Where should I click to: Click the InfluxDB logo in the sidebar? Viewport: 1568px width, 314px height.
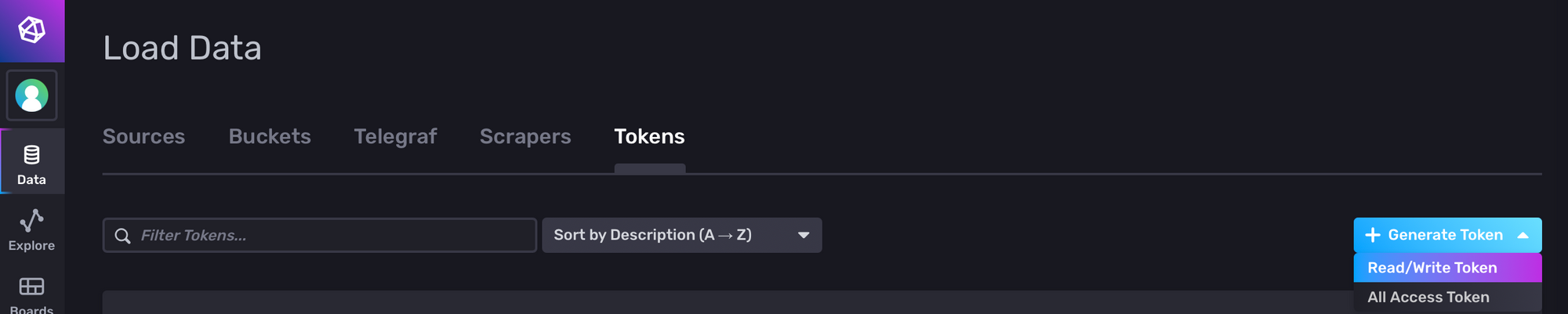[x=32, y=31]
